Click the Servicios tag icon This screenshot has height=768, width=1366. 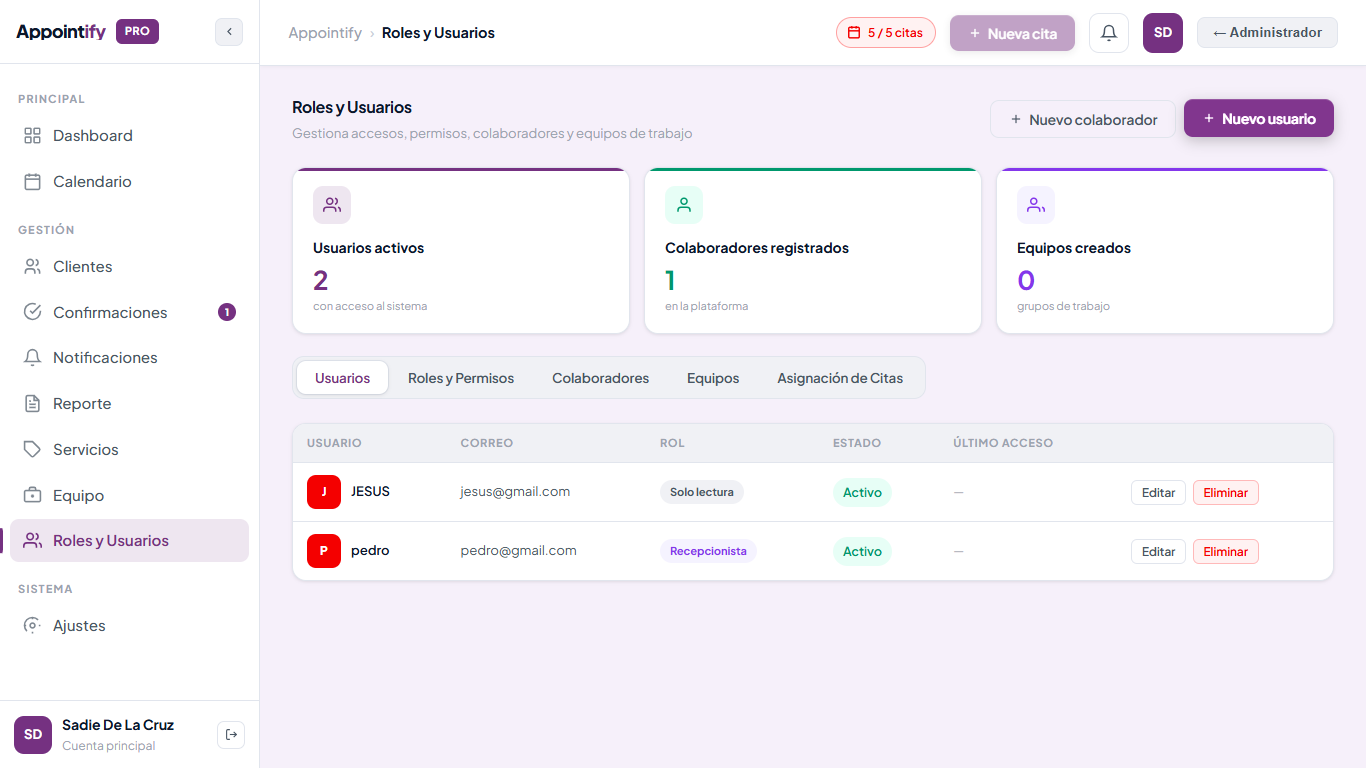[x=33, y=449]
